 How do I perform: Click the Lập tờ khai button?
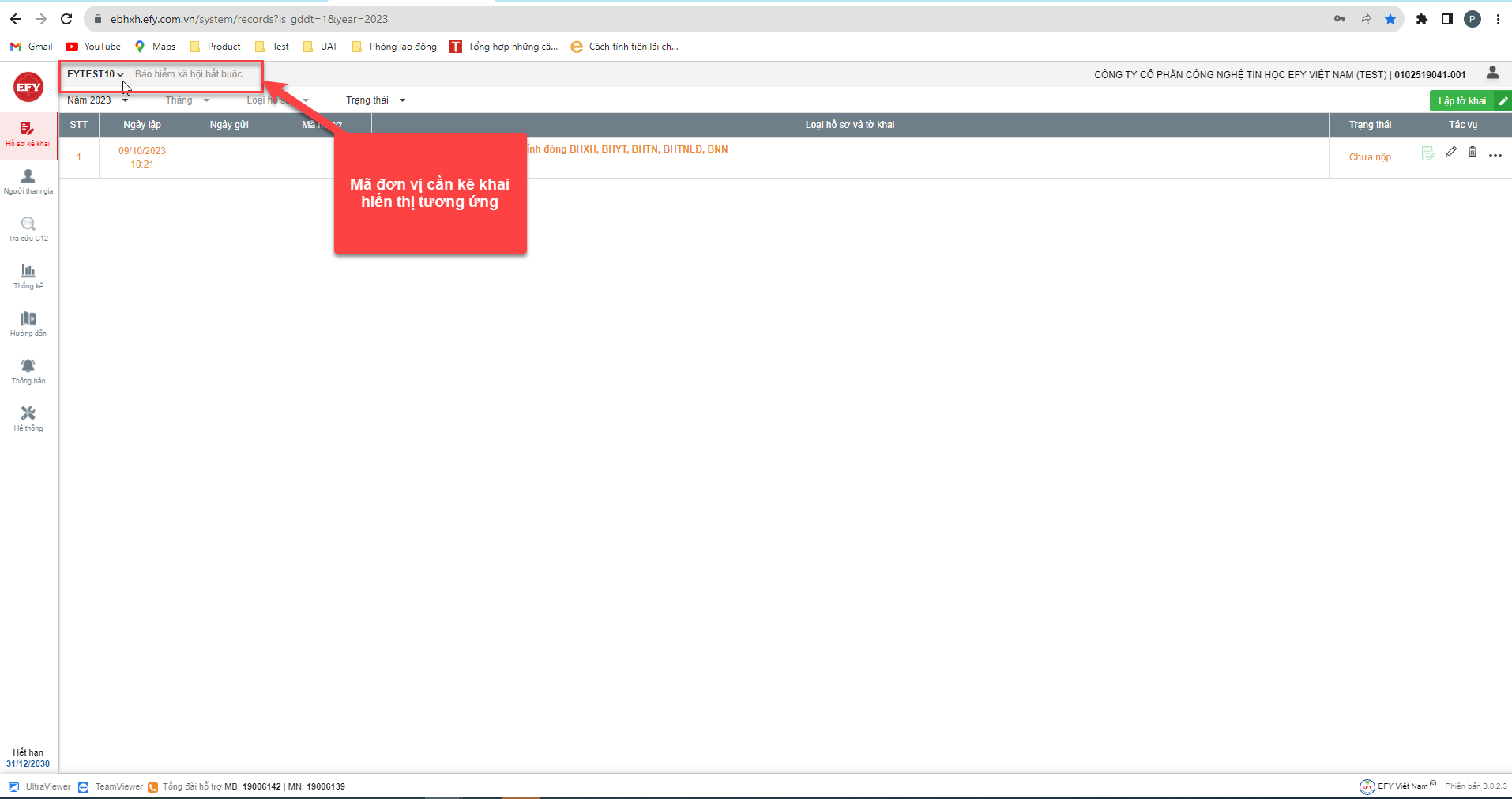(1462, 101)
